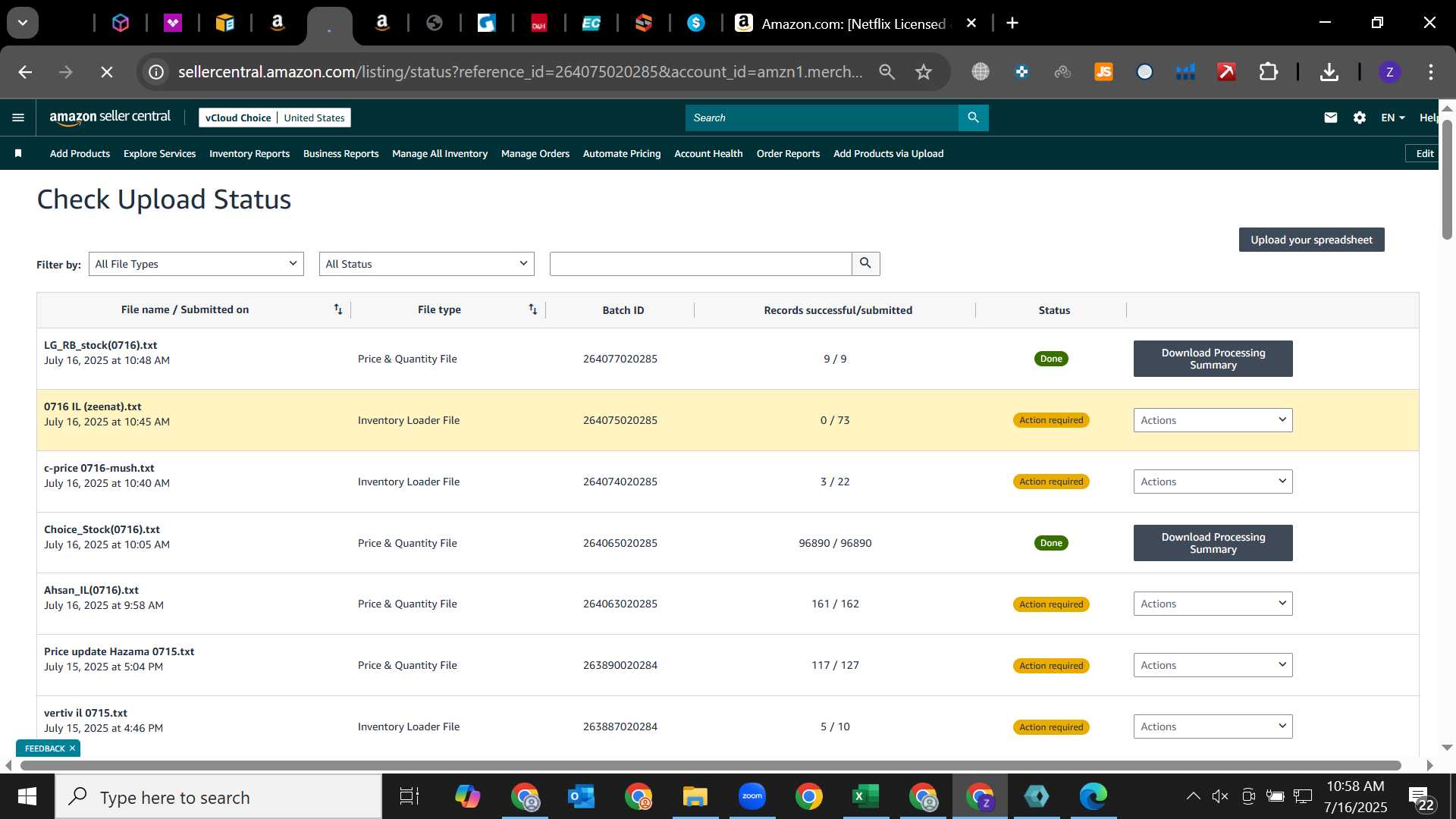Open the Chrome profile Z avatar
This screenshot has width=1456, height=819.
pyautogui.click(x=1389, y=72)
